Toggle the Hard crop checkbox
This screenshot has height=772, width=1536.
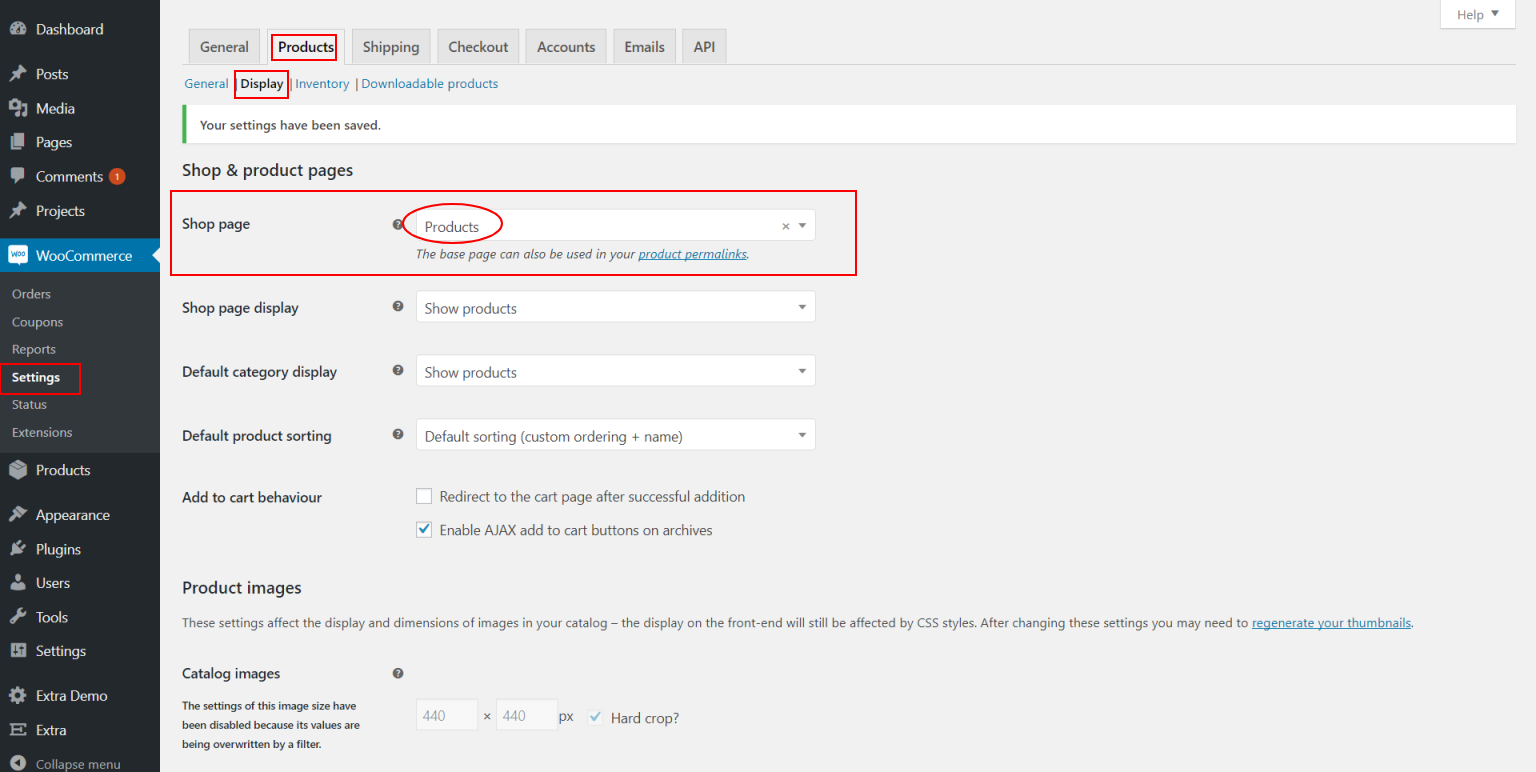click(595, 717)
